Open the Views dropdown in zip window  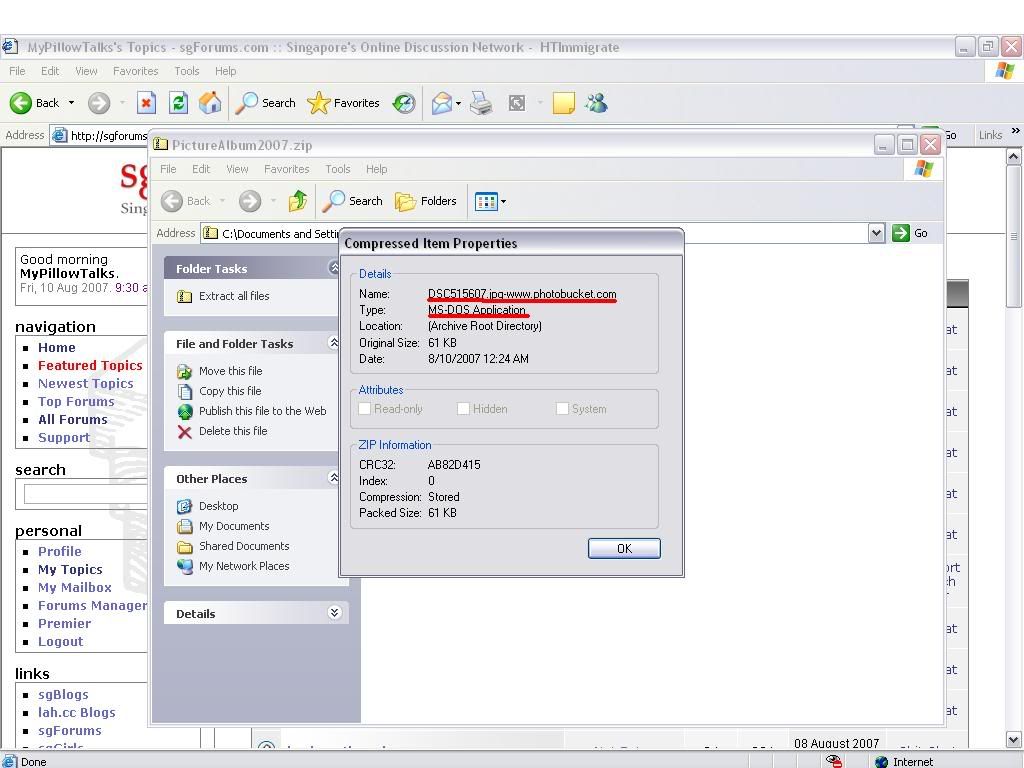click(490, 201)
